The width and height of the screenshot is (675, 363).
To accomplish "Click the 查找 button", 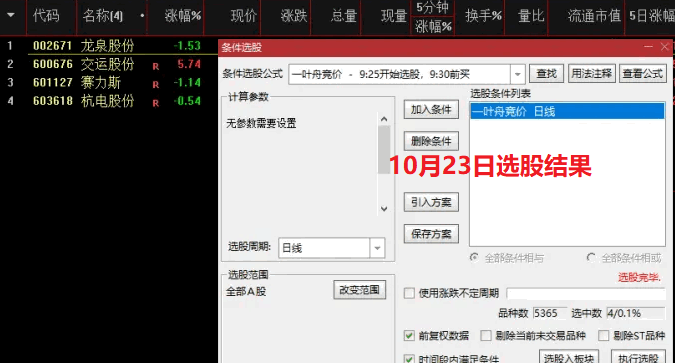I will [546, 74].
